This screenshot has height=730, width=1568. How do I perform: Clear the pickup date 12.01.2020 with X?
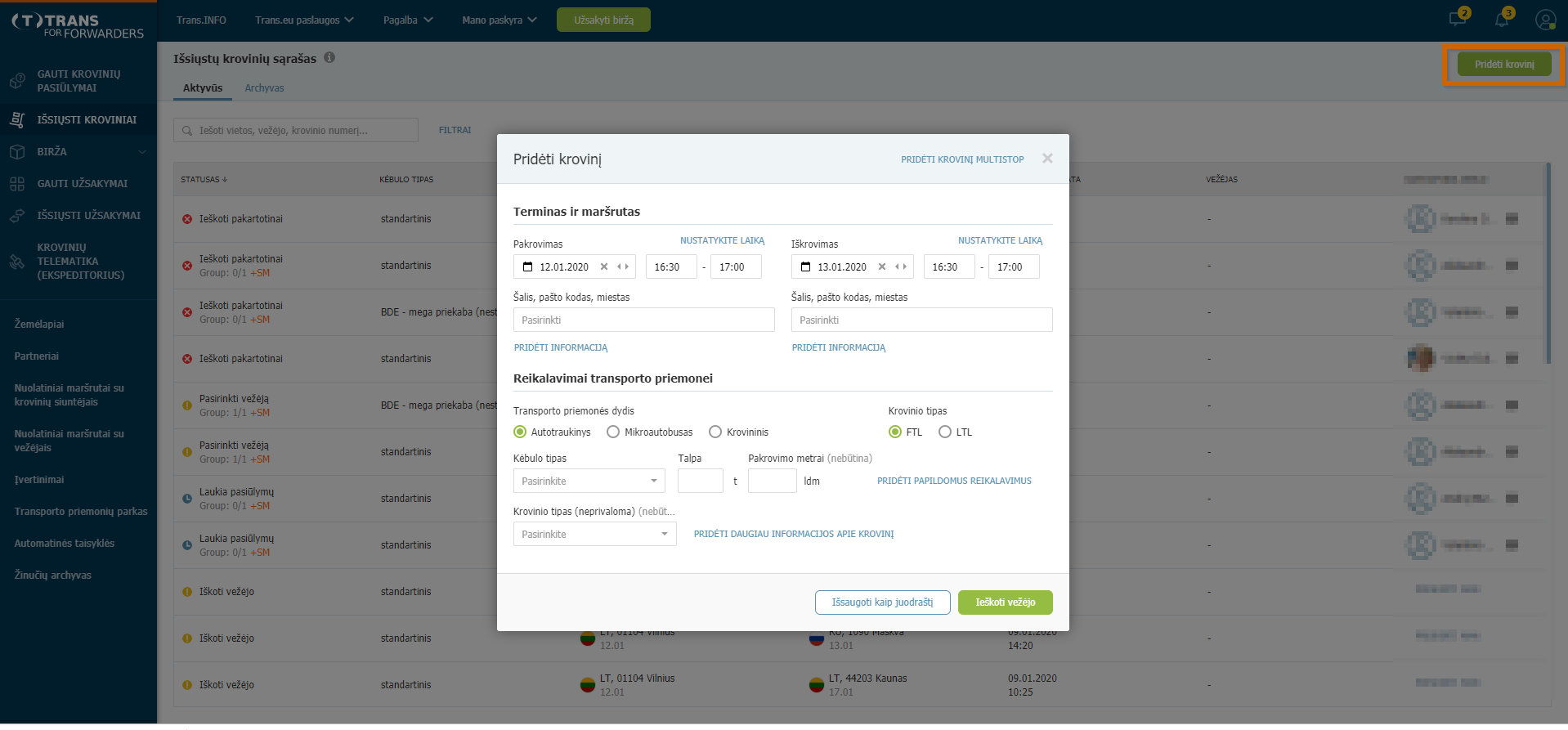(604, 266)
